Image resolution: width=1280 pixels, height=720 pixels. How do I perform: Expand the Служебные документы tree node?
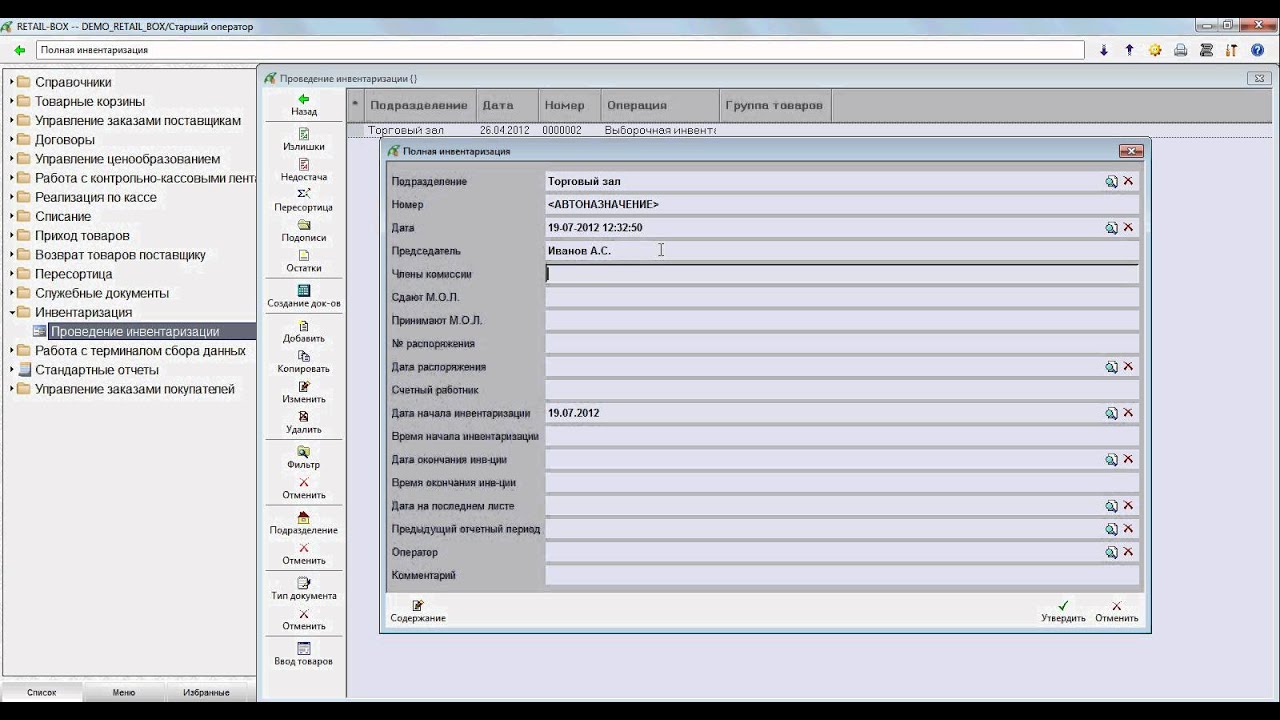click(11, 293)
